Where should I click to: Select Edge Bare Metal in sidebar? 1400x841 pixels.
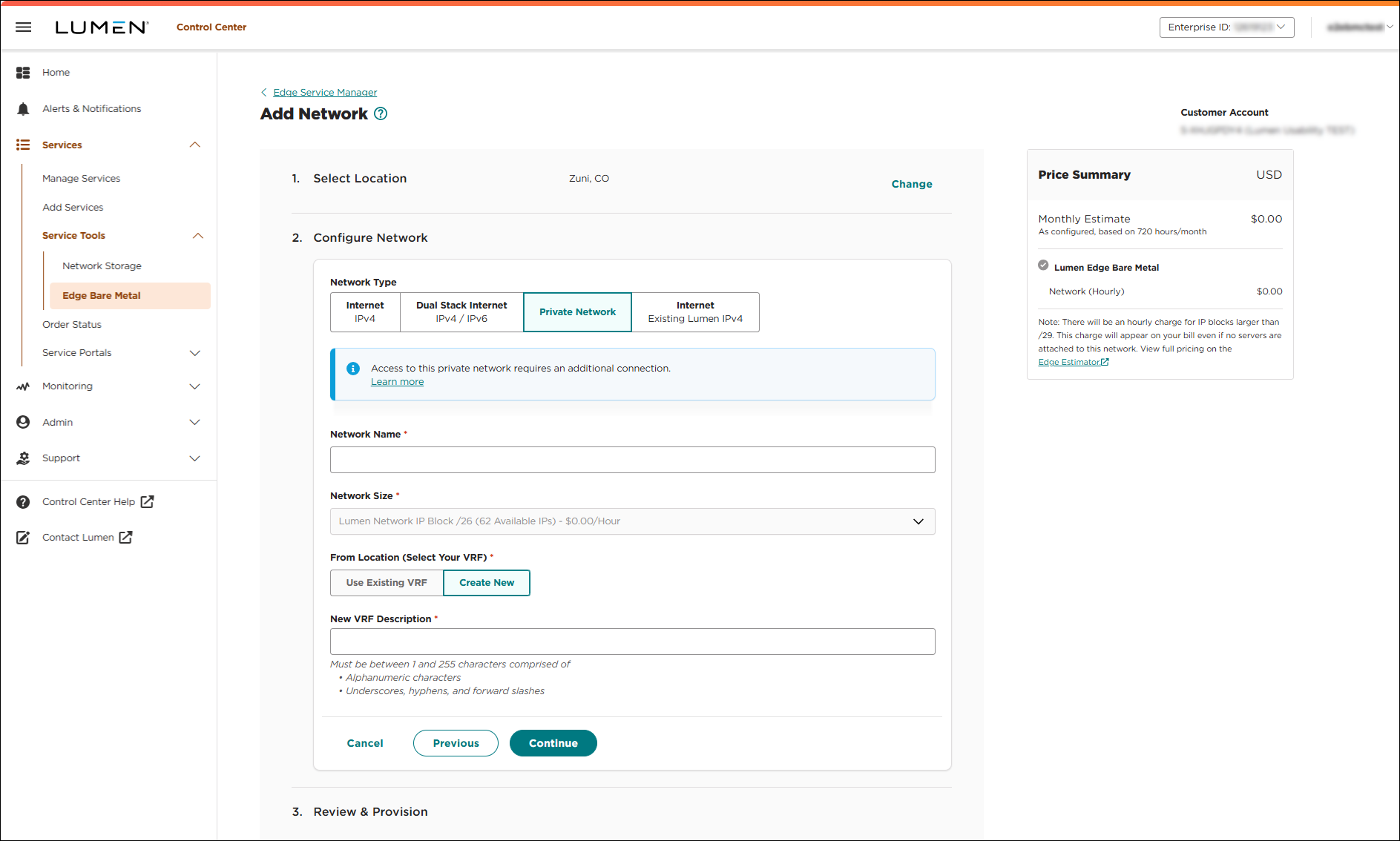(102, 295)
